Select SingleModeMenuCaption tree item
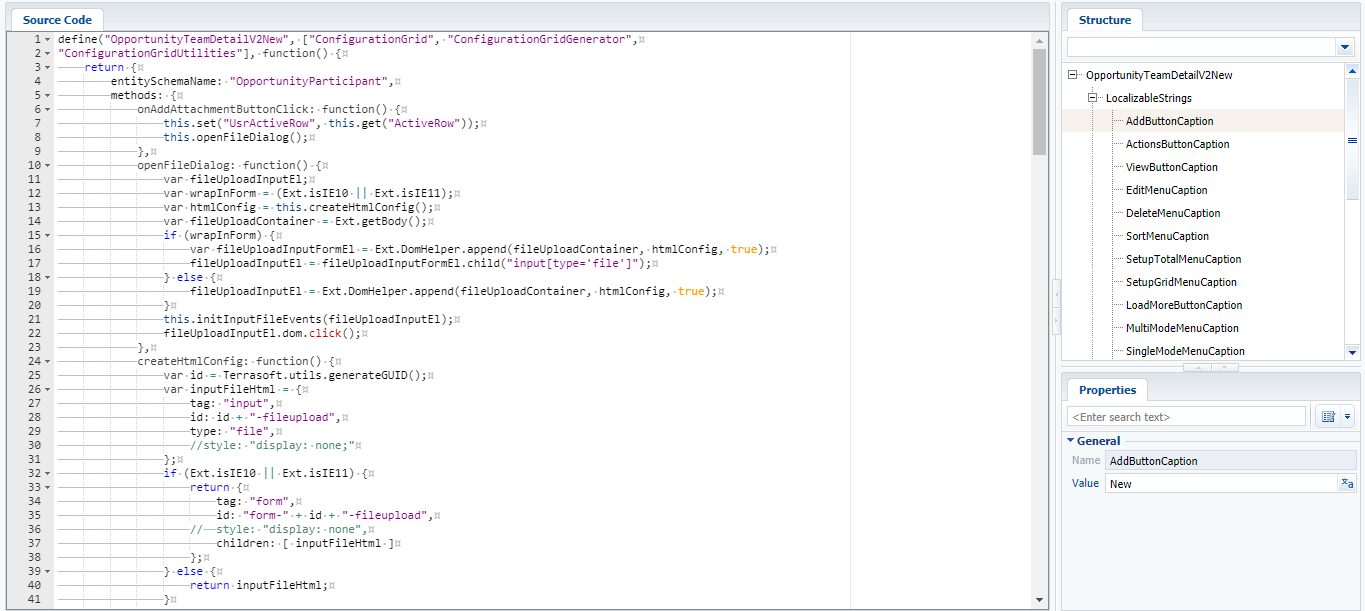Image resolution: width=1365 pixels, height=611 pixels. click(x=1185, y=351)
